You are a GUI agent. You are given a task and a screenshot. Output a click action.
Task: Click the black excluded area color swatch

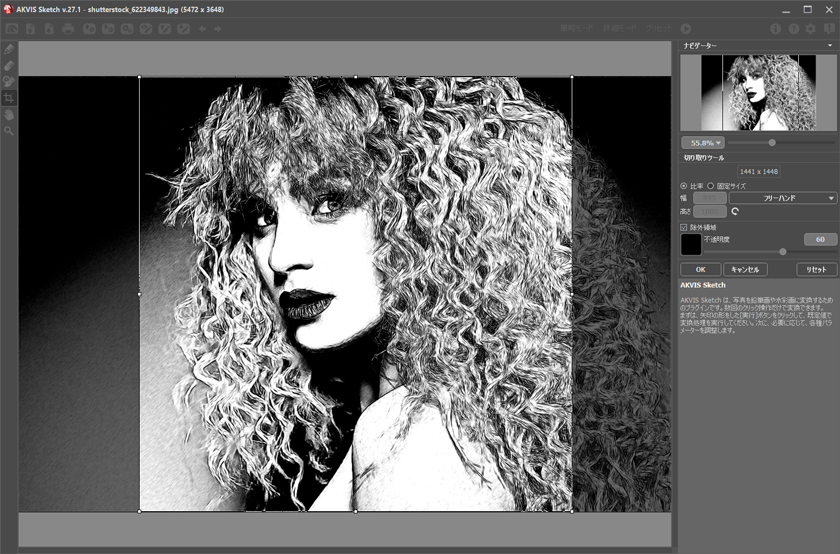tap(691, 244)
